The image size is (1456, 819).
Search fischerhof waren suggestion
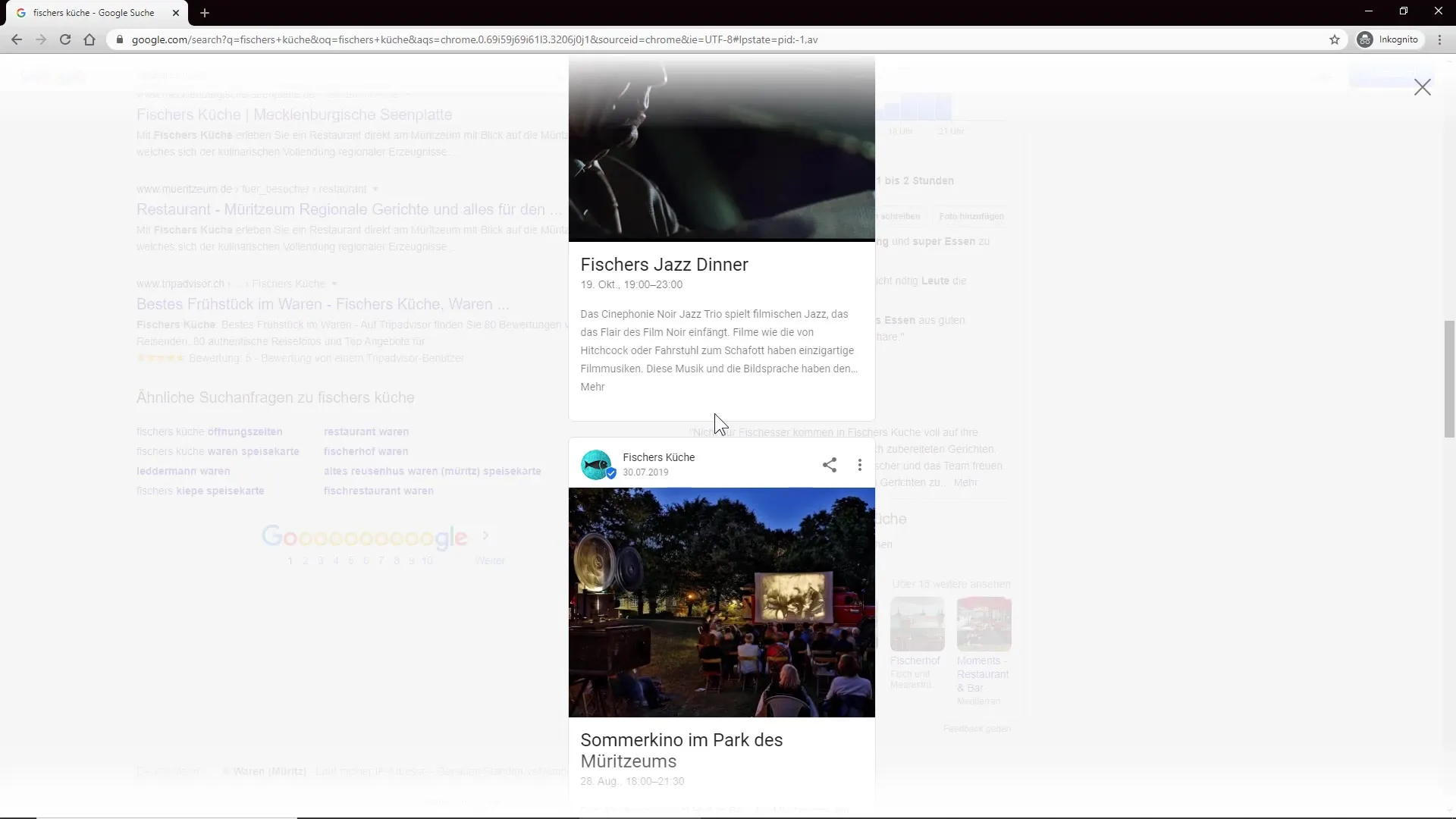click(x=366, y=451)
